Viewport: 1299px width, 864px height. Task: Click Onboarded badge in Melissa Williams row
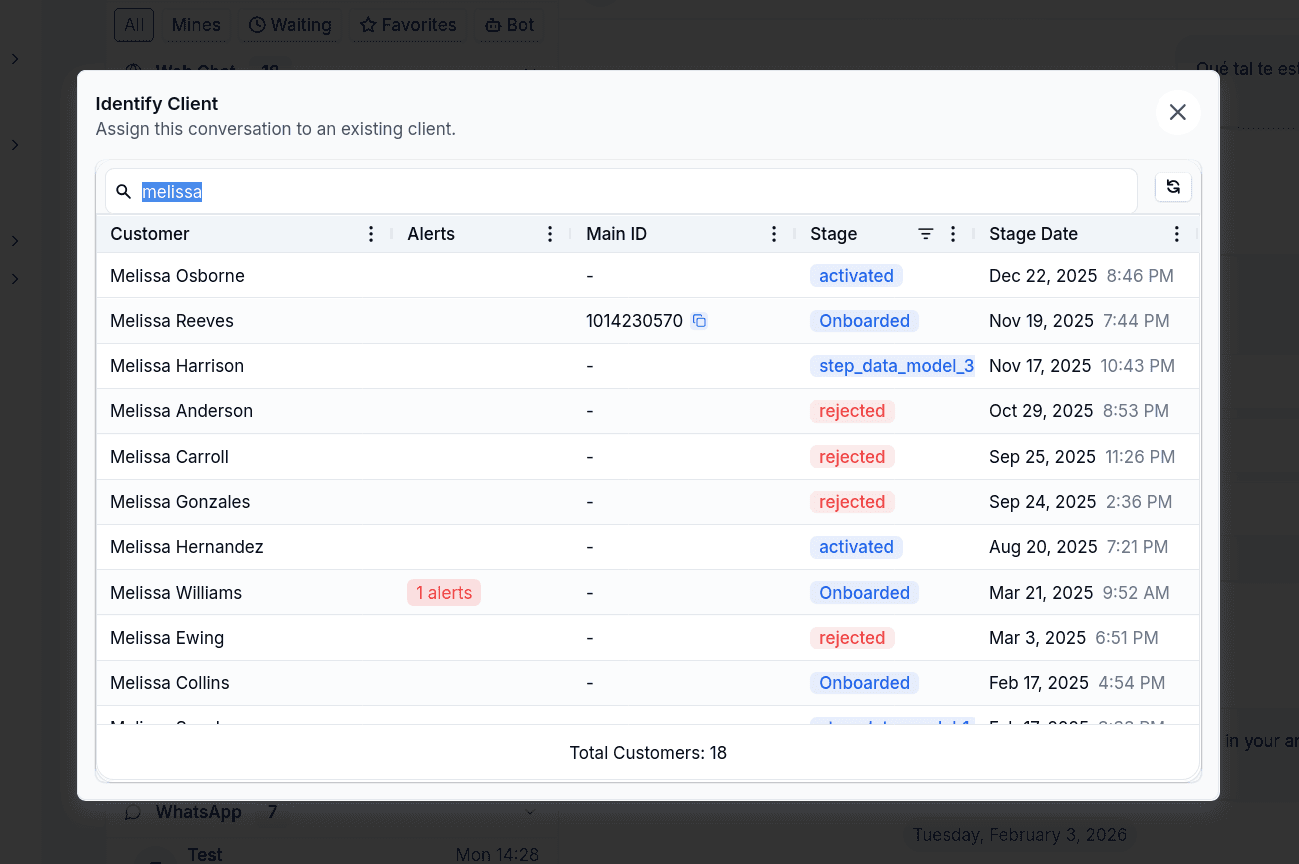pyautogui.click(x=865, y=593)
